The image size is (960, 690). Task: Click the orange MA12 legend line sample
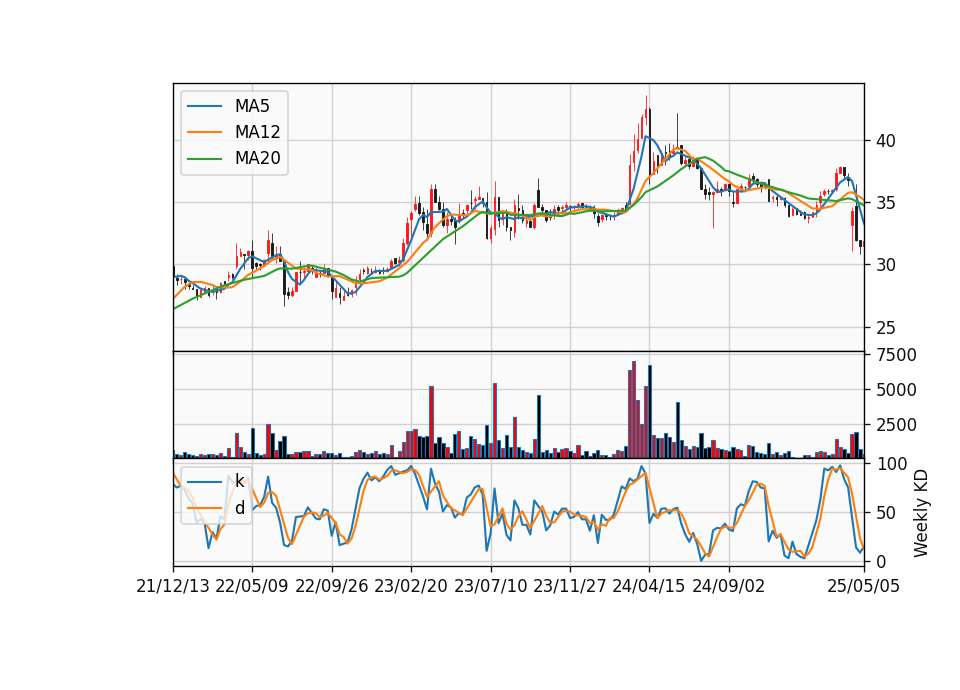(x=204, y=132)
